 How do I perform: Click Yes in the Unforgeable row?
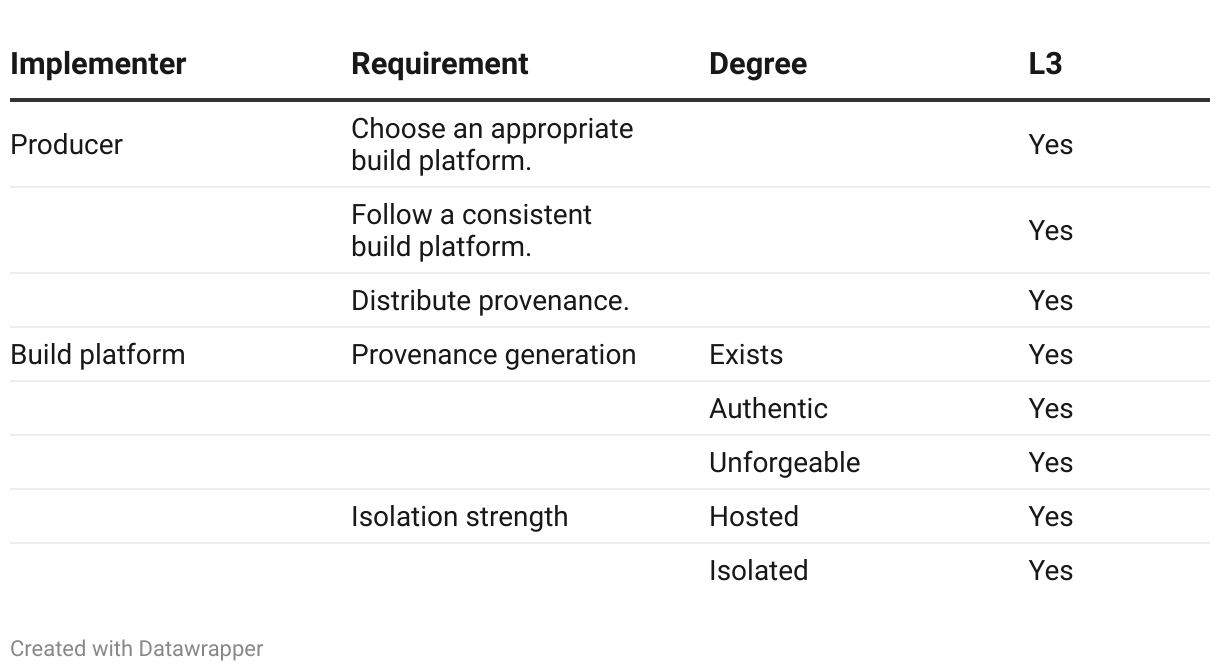1050,463
